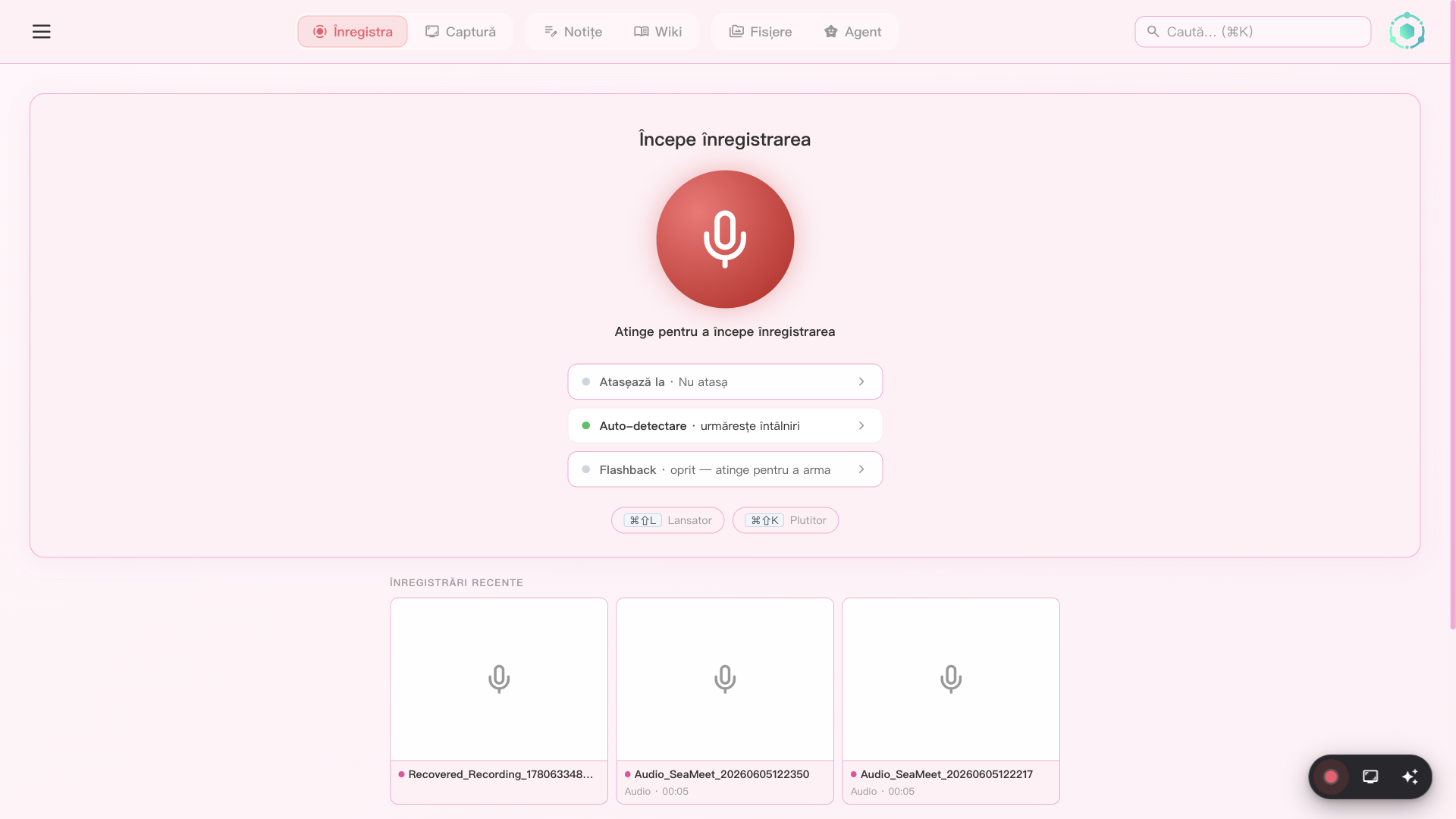Screen dimensions: 1456x819
Task: Toggle Flashback to arm it
Action: (x=725, y=469)
